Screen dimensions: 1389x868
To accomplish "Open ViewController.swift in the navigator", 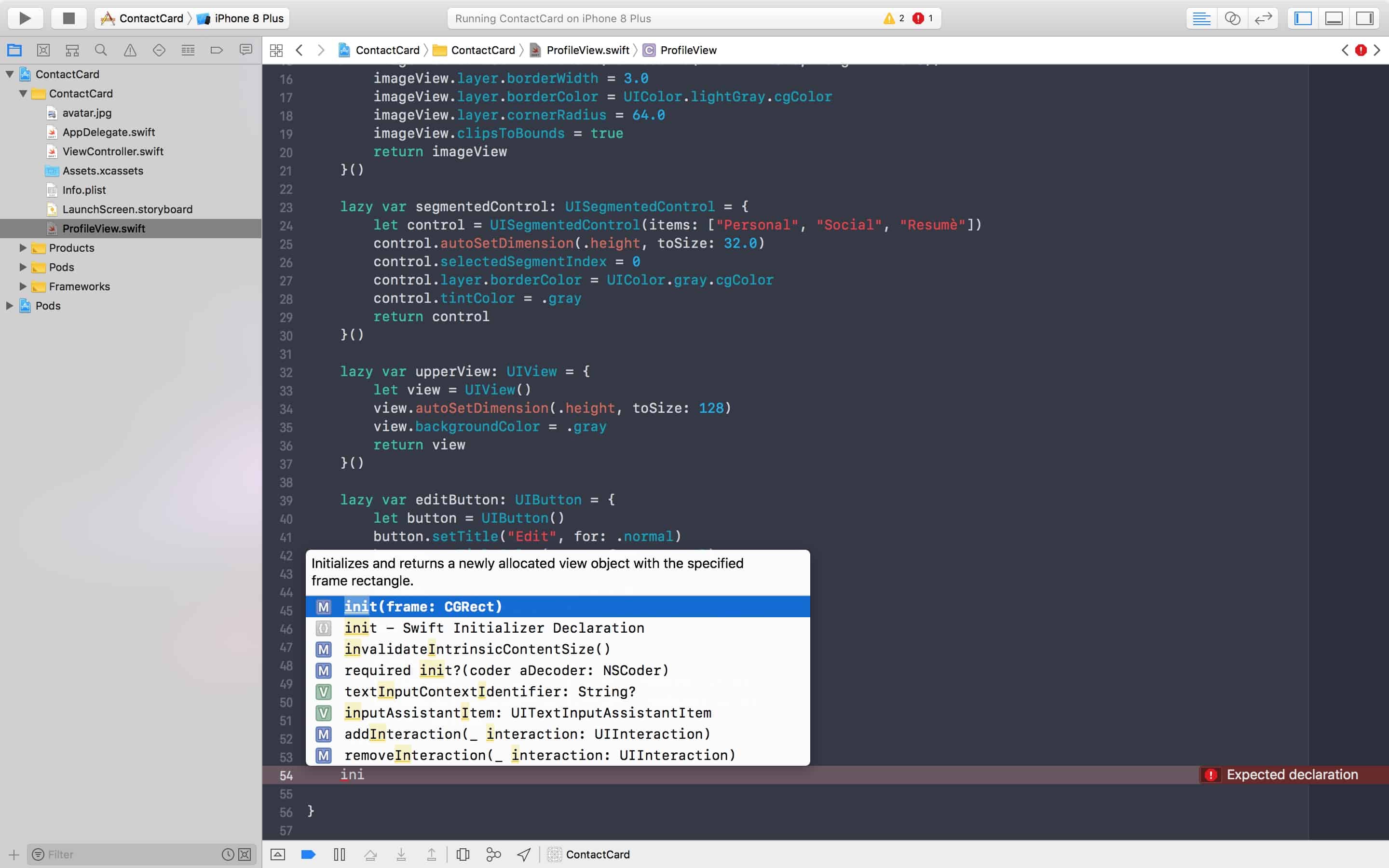I will tap(112, 151).
